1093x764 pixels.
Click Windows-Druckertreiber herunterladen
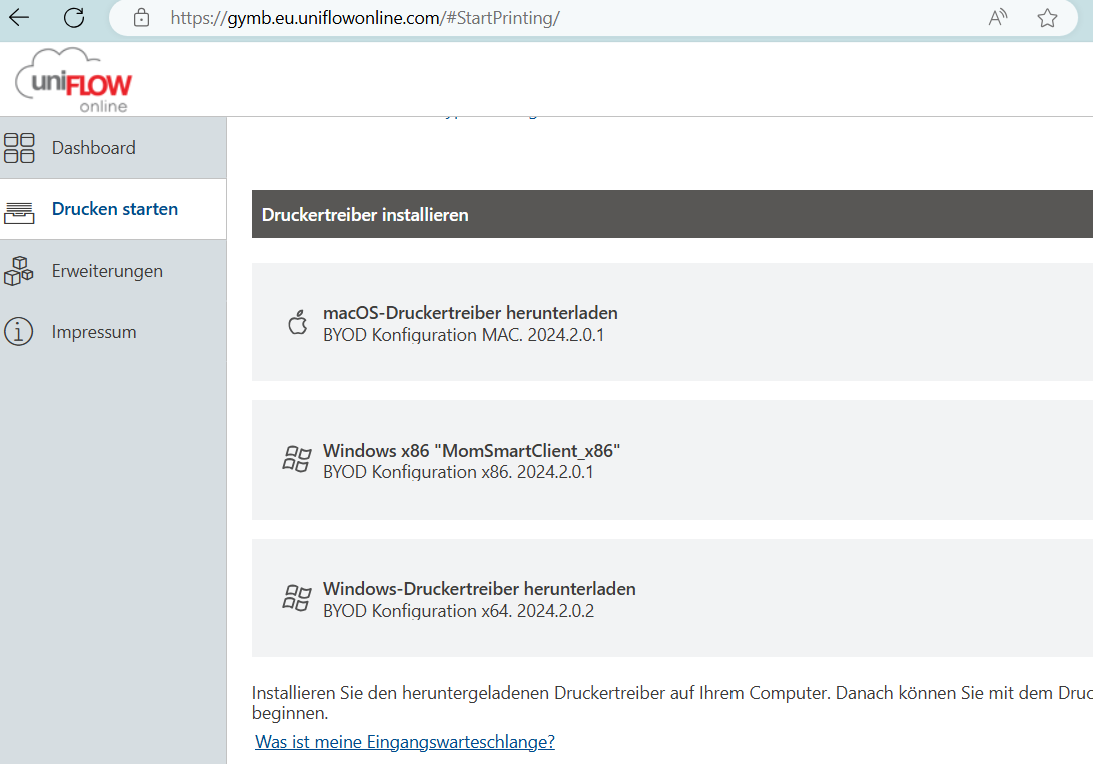coord(479,589)
